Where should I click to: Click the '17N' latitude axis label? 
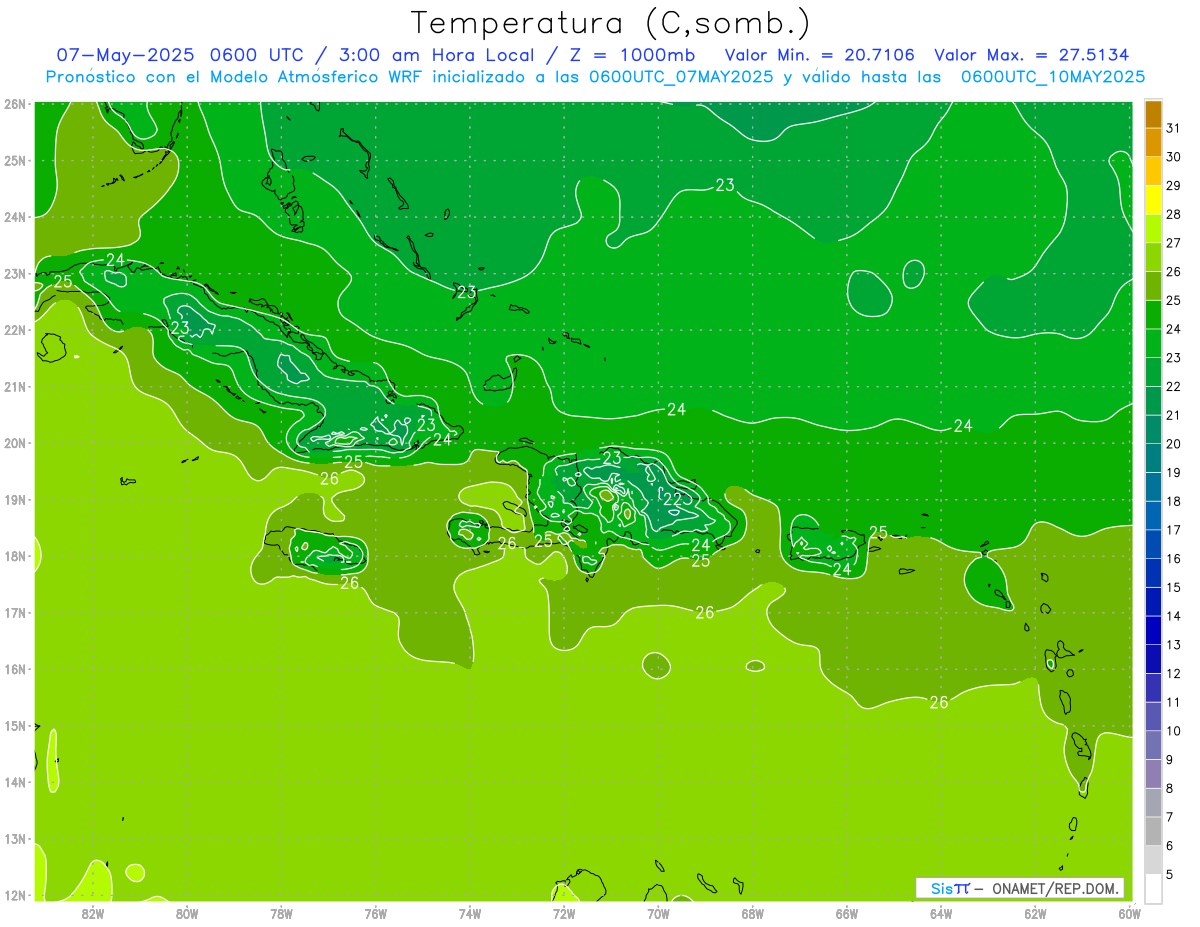pos(14,612)
